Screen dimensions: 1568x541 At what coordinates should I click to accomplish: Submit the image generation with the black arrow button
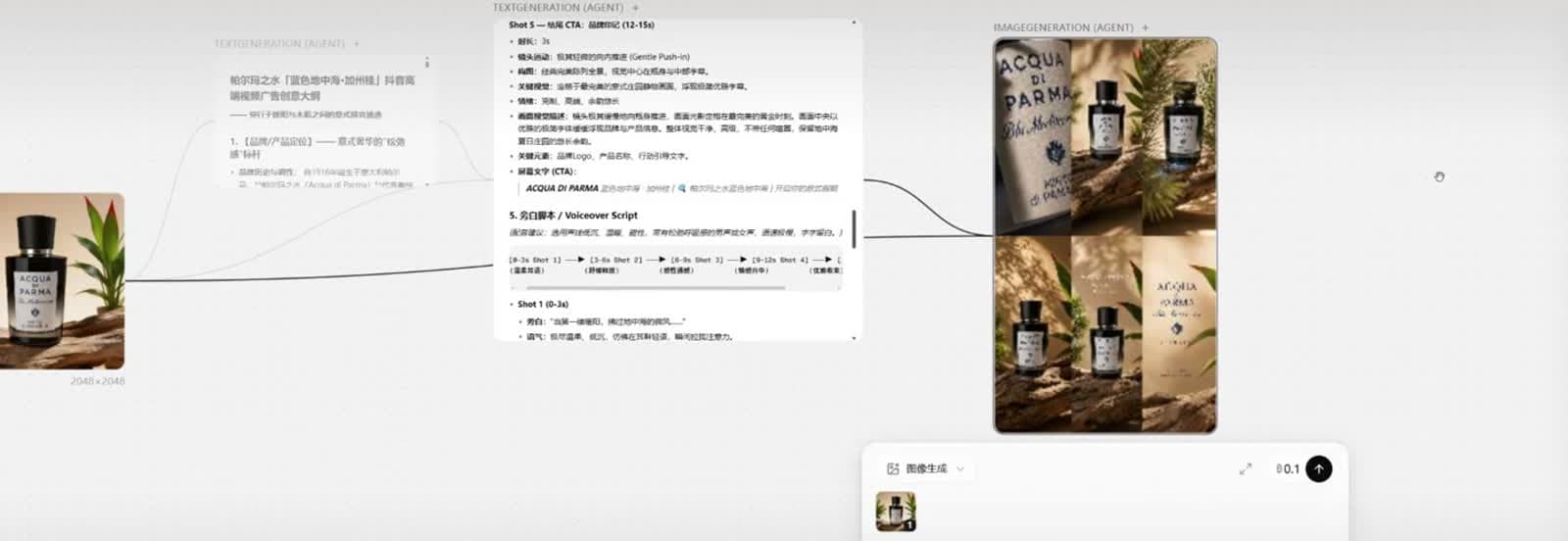click(1319, 469)
